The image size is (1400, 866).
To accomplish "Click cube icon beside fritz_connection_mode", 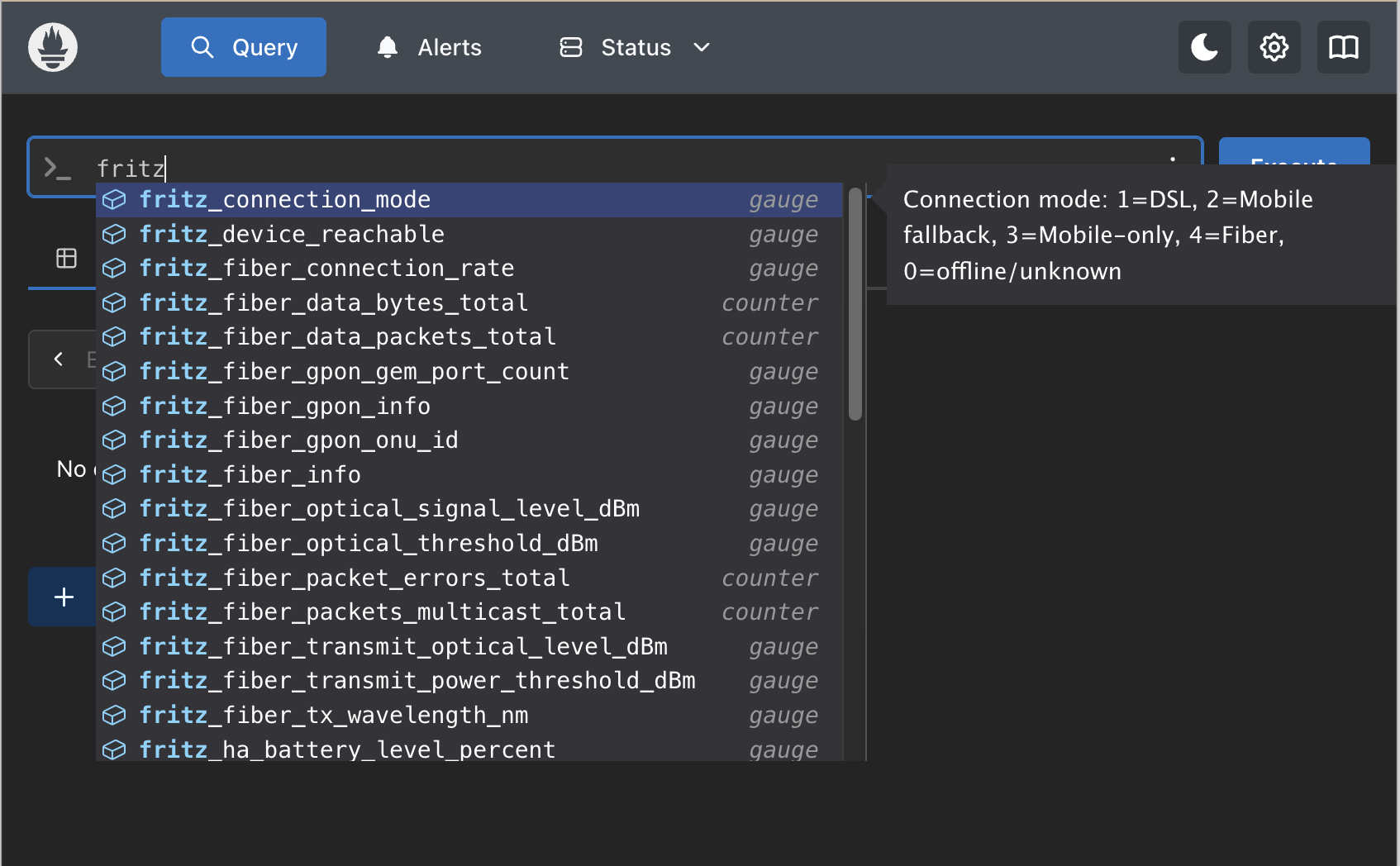I will coord(114,200).
